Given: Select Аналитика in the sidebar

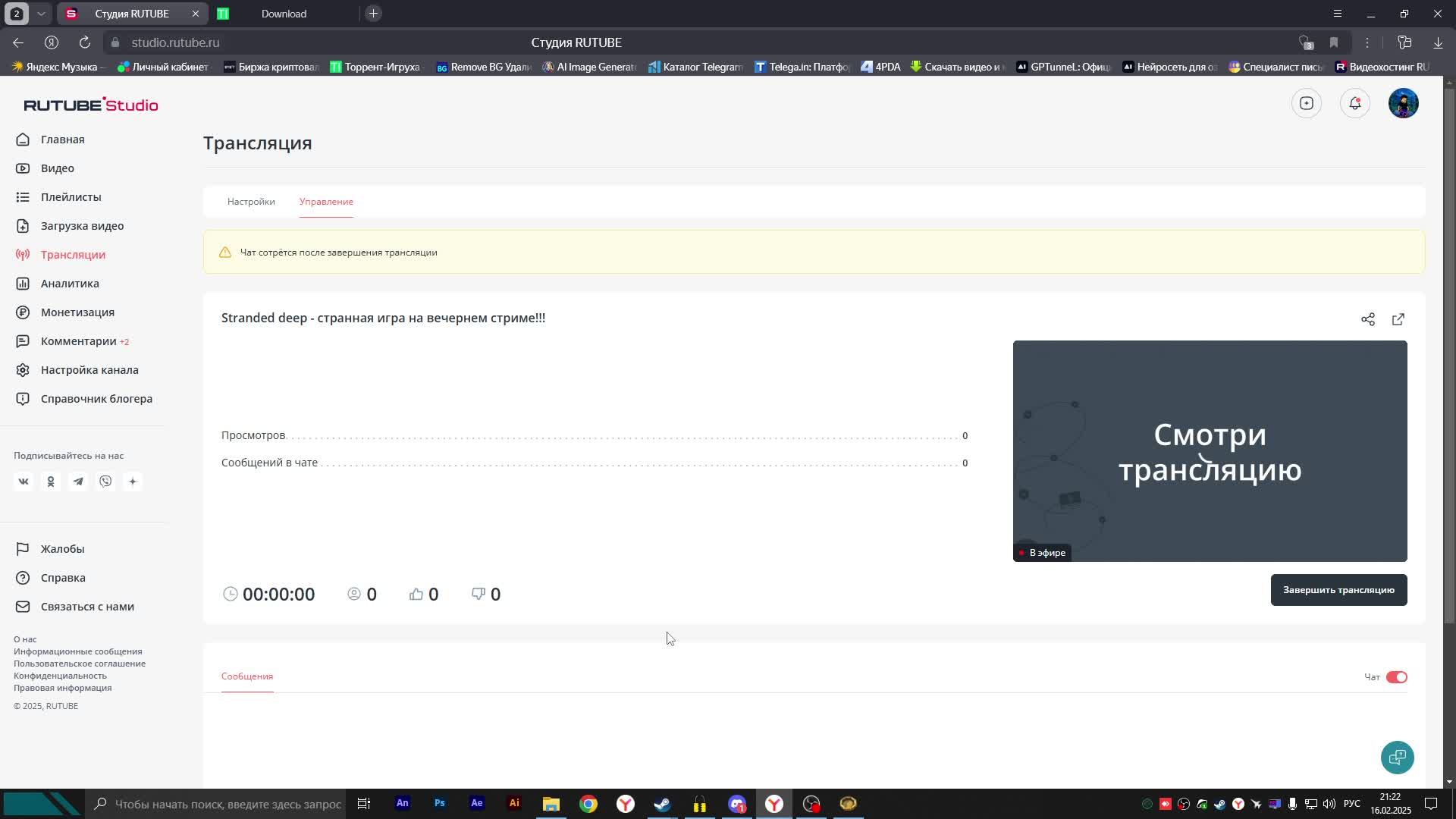Looking at the screenshot, I should tap(70, 284).
